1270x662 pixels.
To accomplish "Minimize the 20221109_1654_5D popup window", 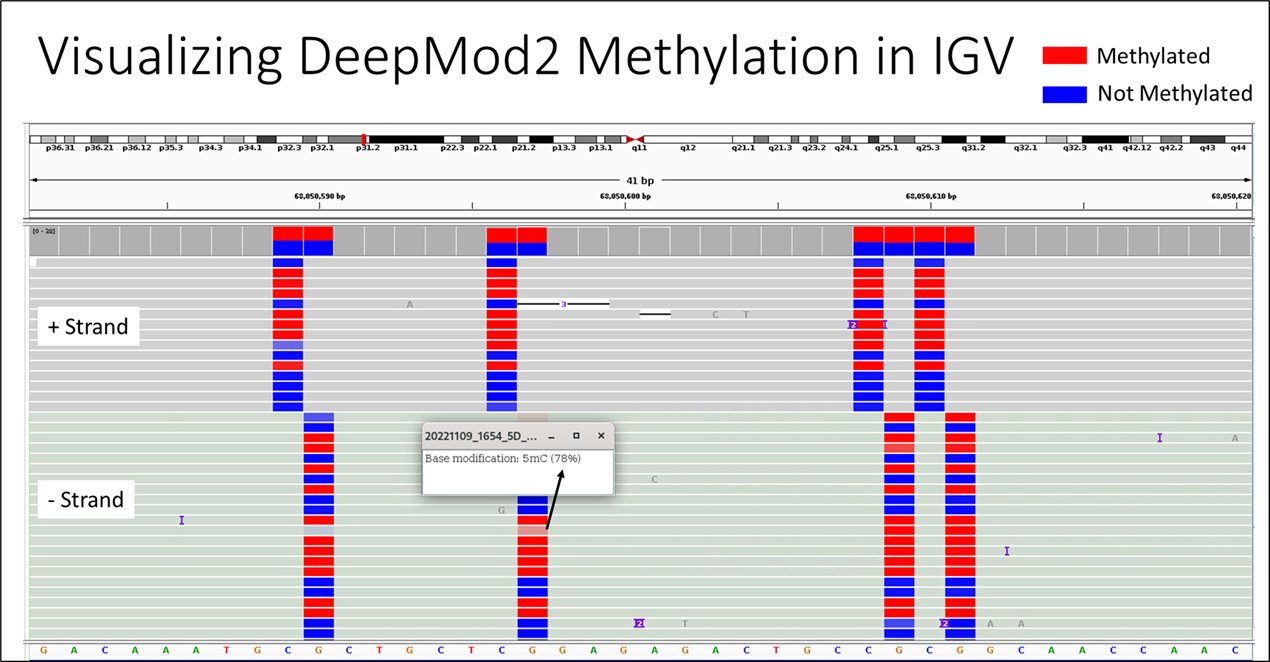I will pos(551,435).
